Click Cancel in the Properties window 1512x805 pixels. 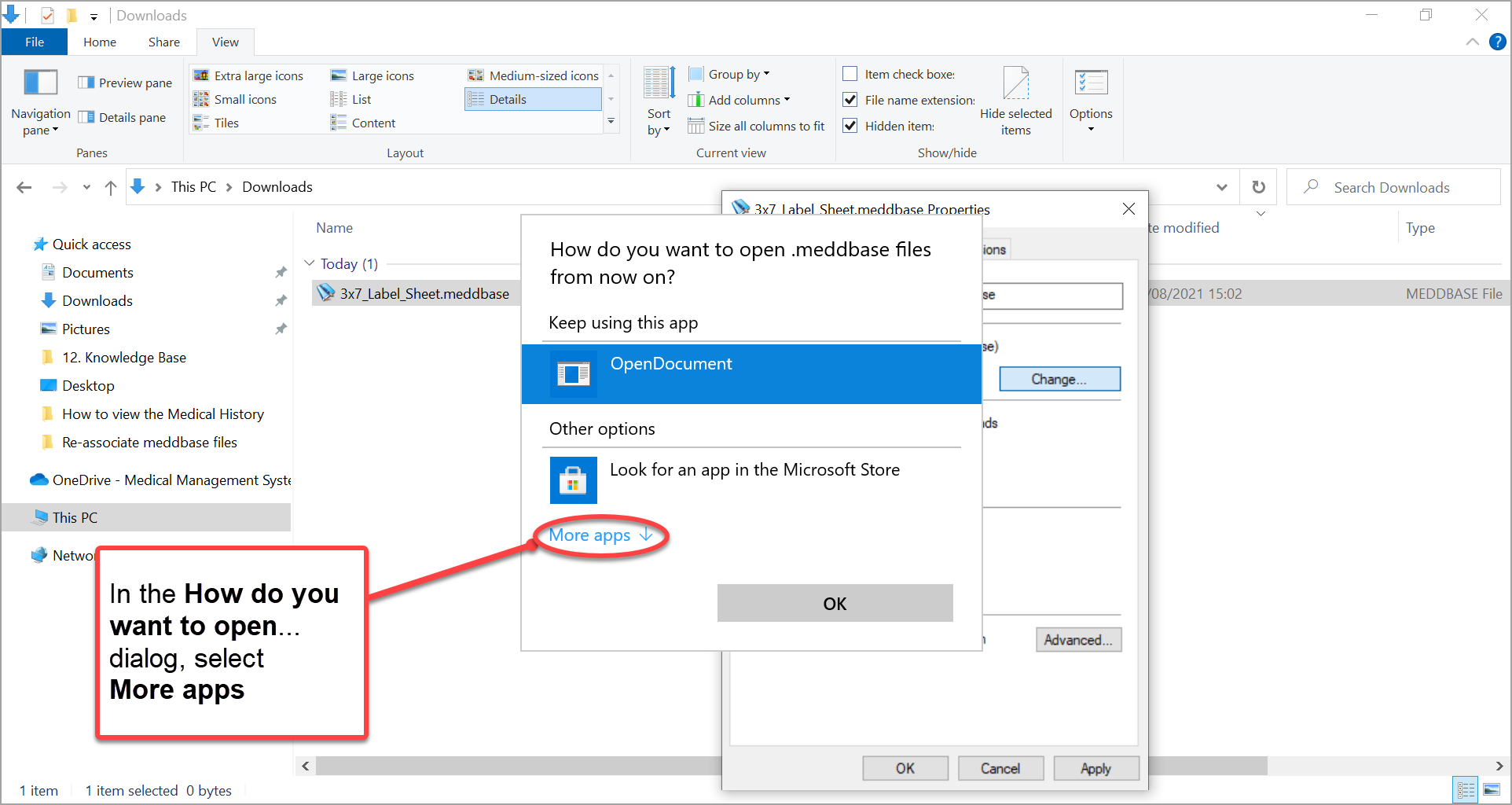[x=1000, y=768]
